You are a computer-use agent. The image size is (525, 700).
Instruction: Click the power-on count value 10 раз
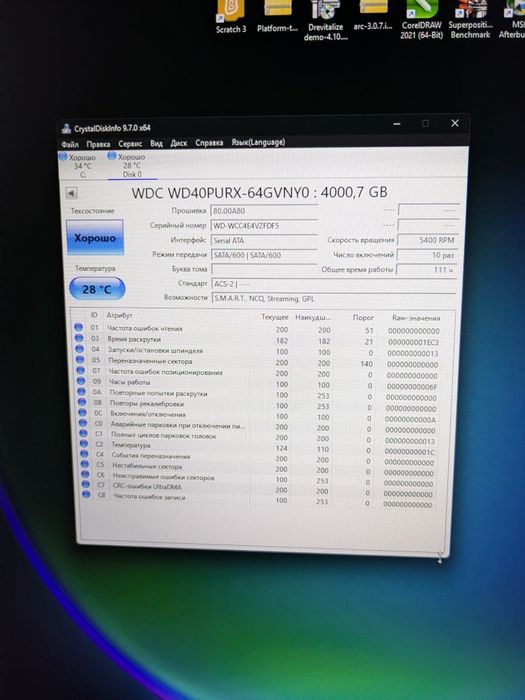click(427, 255)
